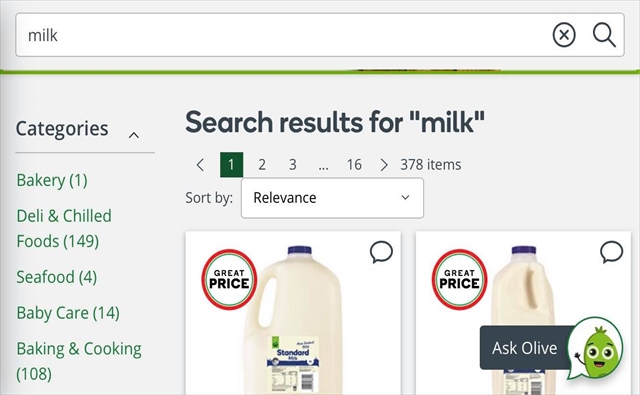Filter by Seafood category
This screenshot has height=395, width=640.
point(56,277)
